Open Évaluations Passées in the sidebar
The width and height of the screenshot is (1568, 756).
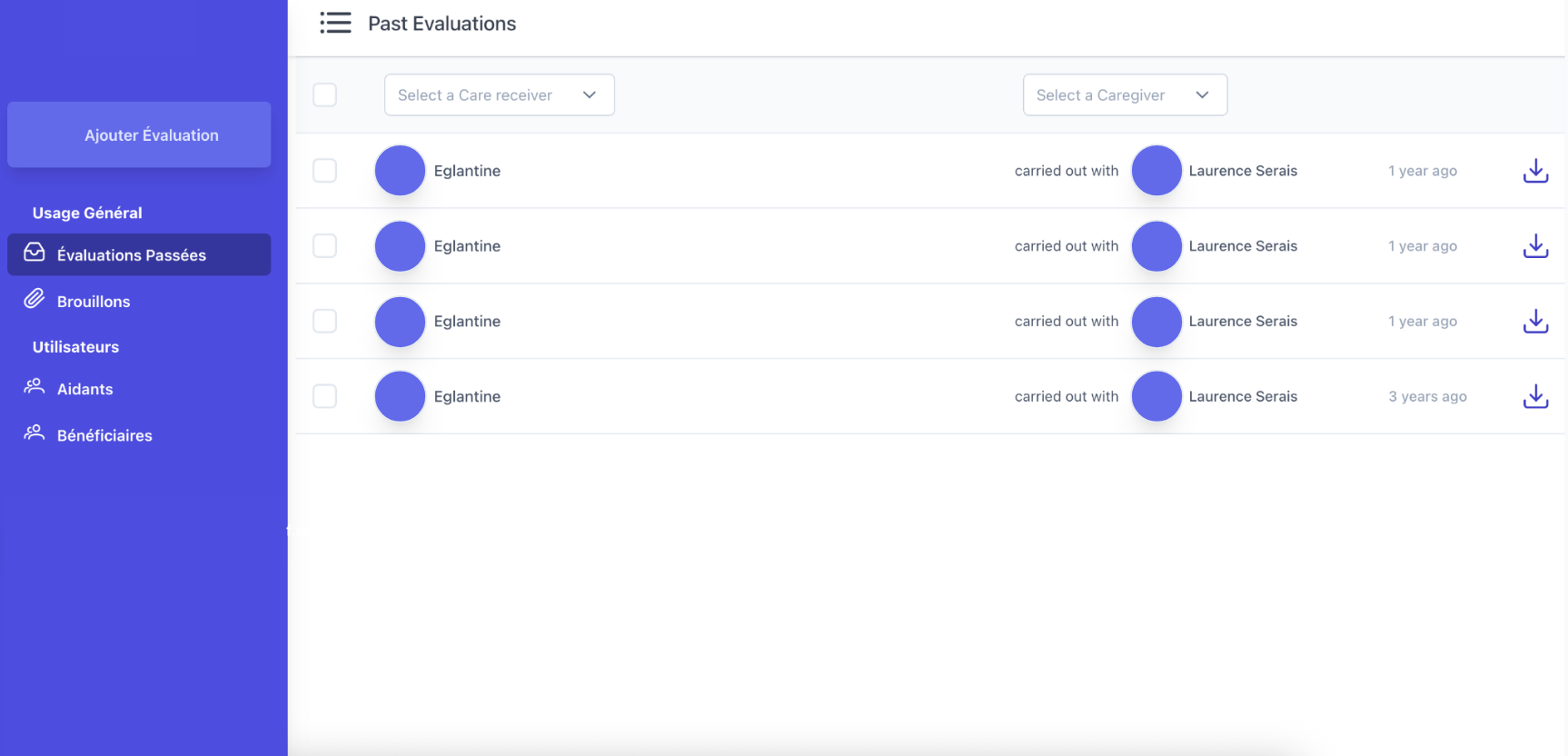tap(139, 254)
